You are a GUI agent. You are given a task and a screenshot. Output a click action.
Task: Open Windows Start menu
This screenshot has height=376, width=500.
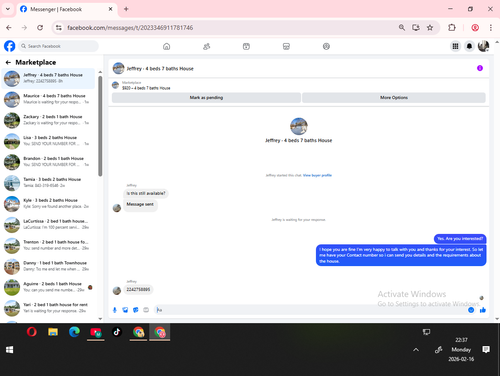pos(10,350)
